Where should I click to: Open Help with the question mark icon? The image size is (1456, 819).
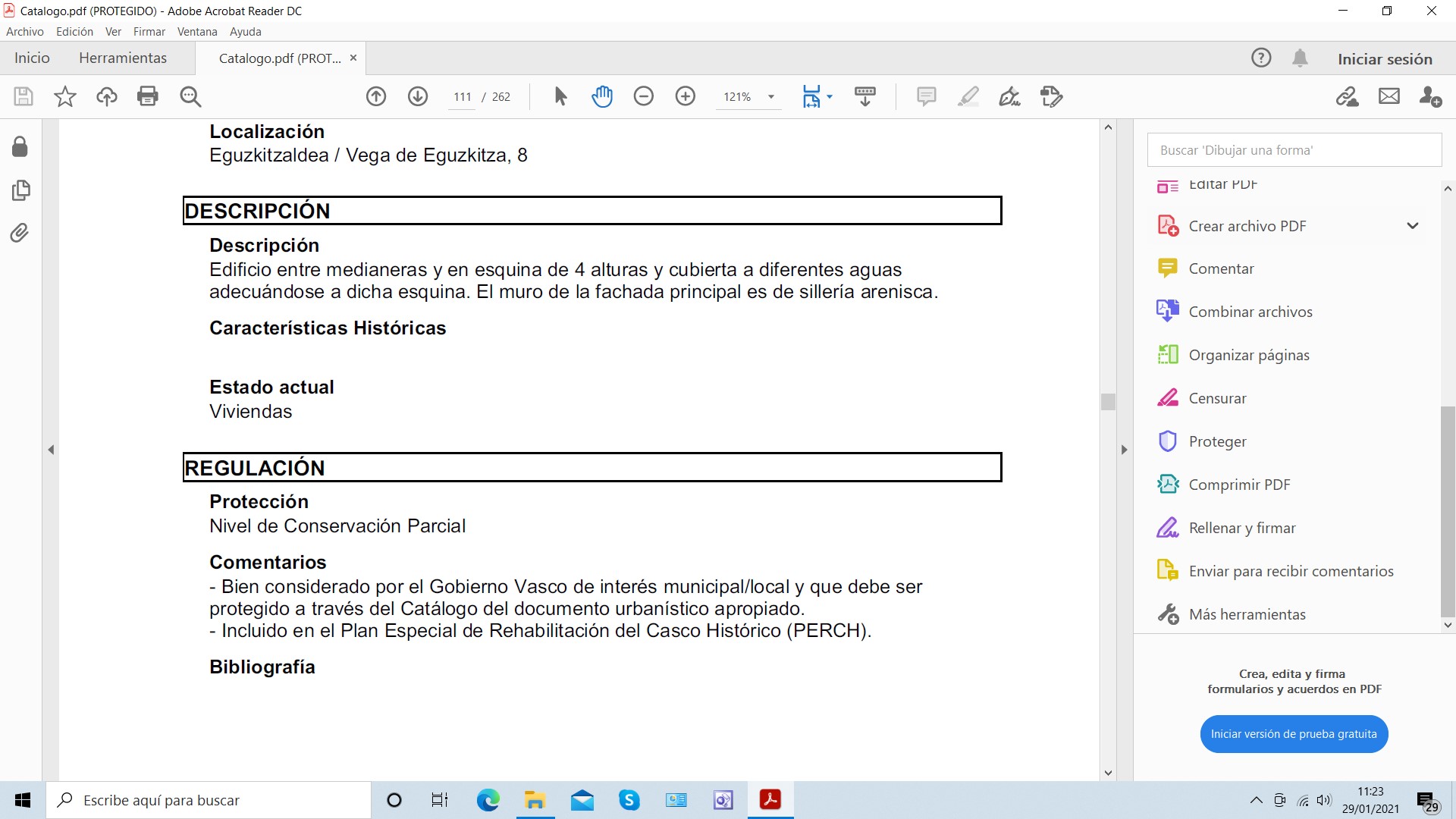click(1261, 58)
